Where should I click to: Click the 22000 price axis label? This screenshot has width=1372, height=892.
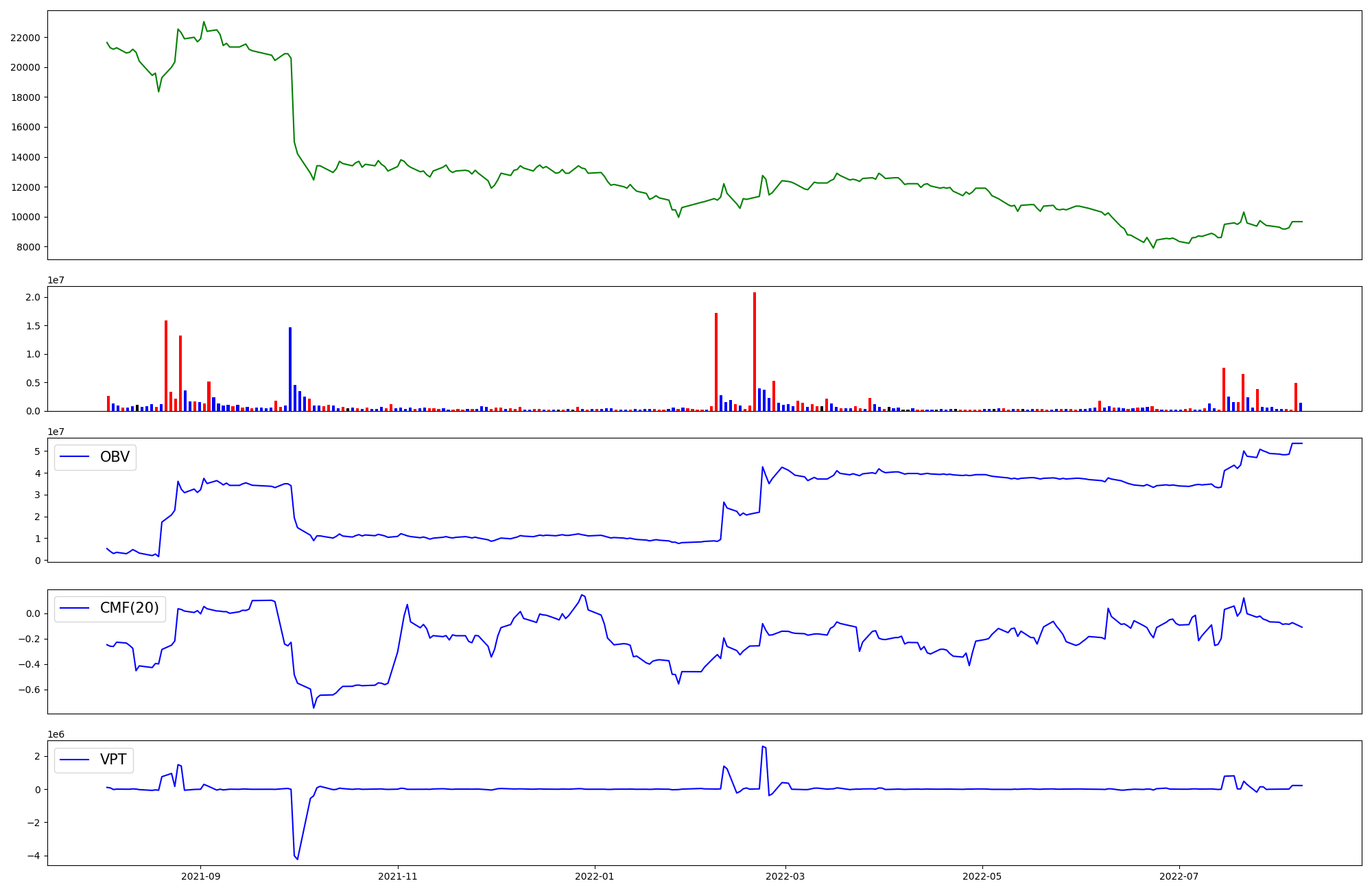[25, 38]
